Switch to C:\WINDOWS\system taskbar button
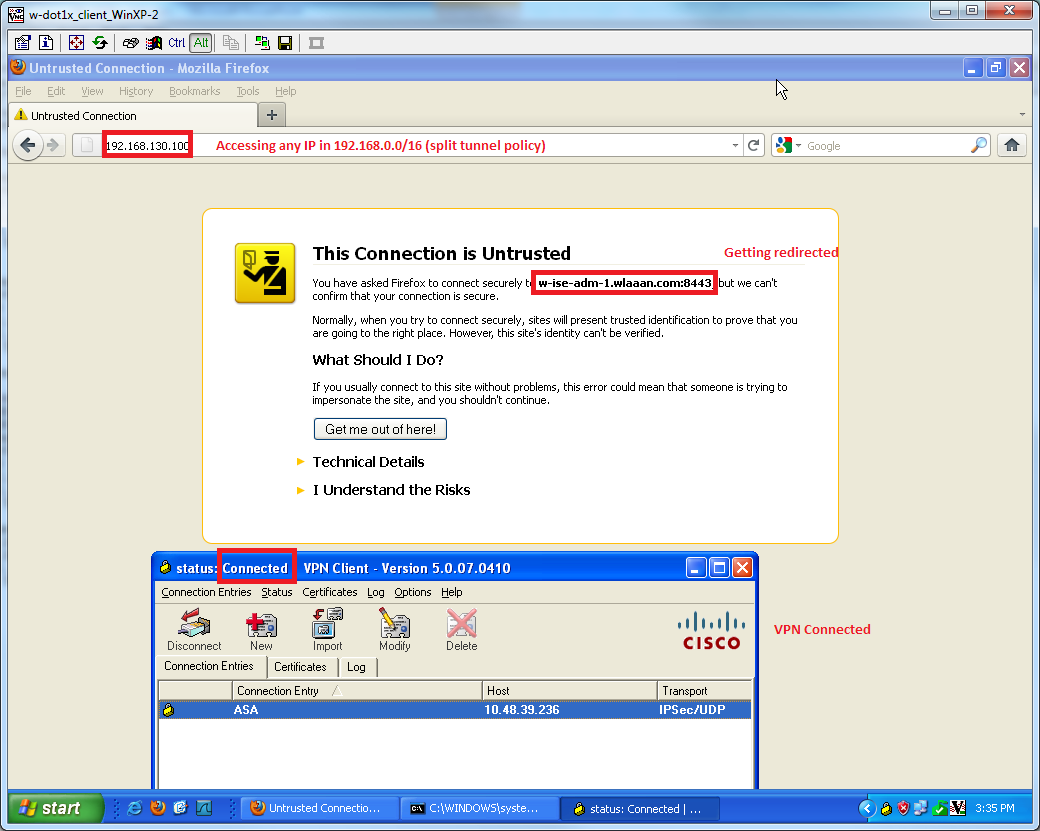 [480, 808]
